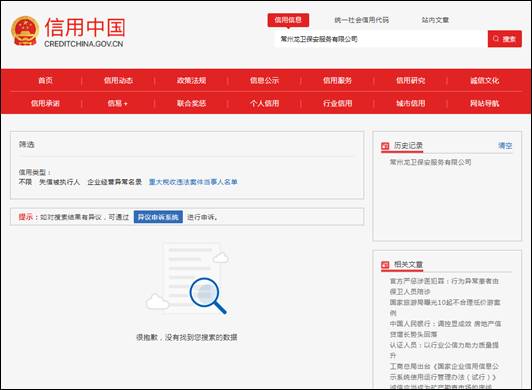Open article 国家旅游局曝光10起不合理低价游案例
The width and height of the screenshot is (532, 390).
point(445,308)
